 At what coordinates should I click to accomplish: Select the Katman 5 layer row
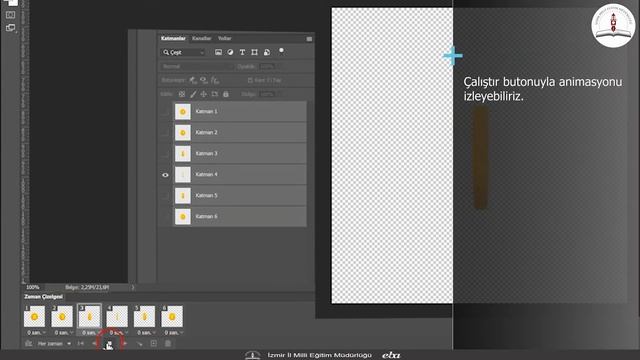pyautogui.click(x=240, y=196)
